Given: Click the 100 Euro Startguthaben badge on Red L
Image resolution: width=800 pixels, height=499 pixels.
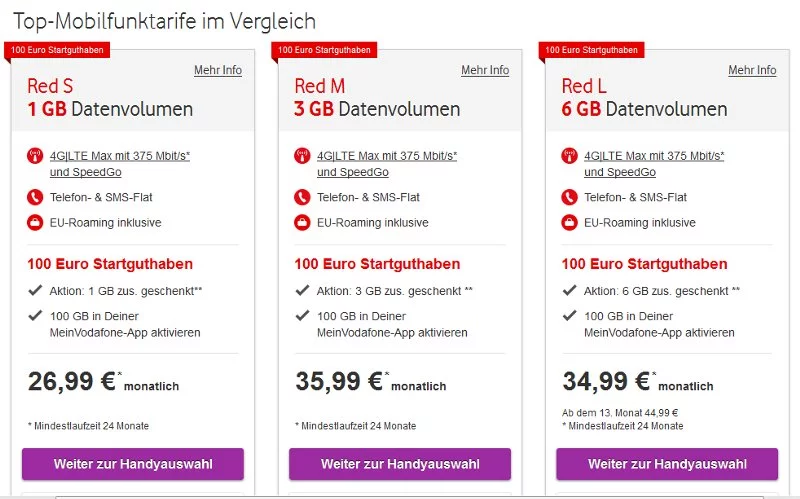Looking at the screenshot, I should [x=589, y=49].
